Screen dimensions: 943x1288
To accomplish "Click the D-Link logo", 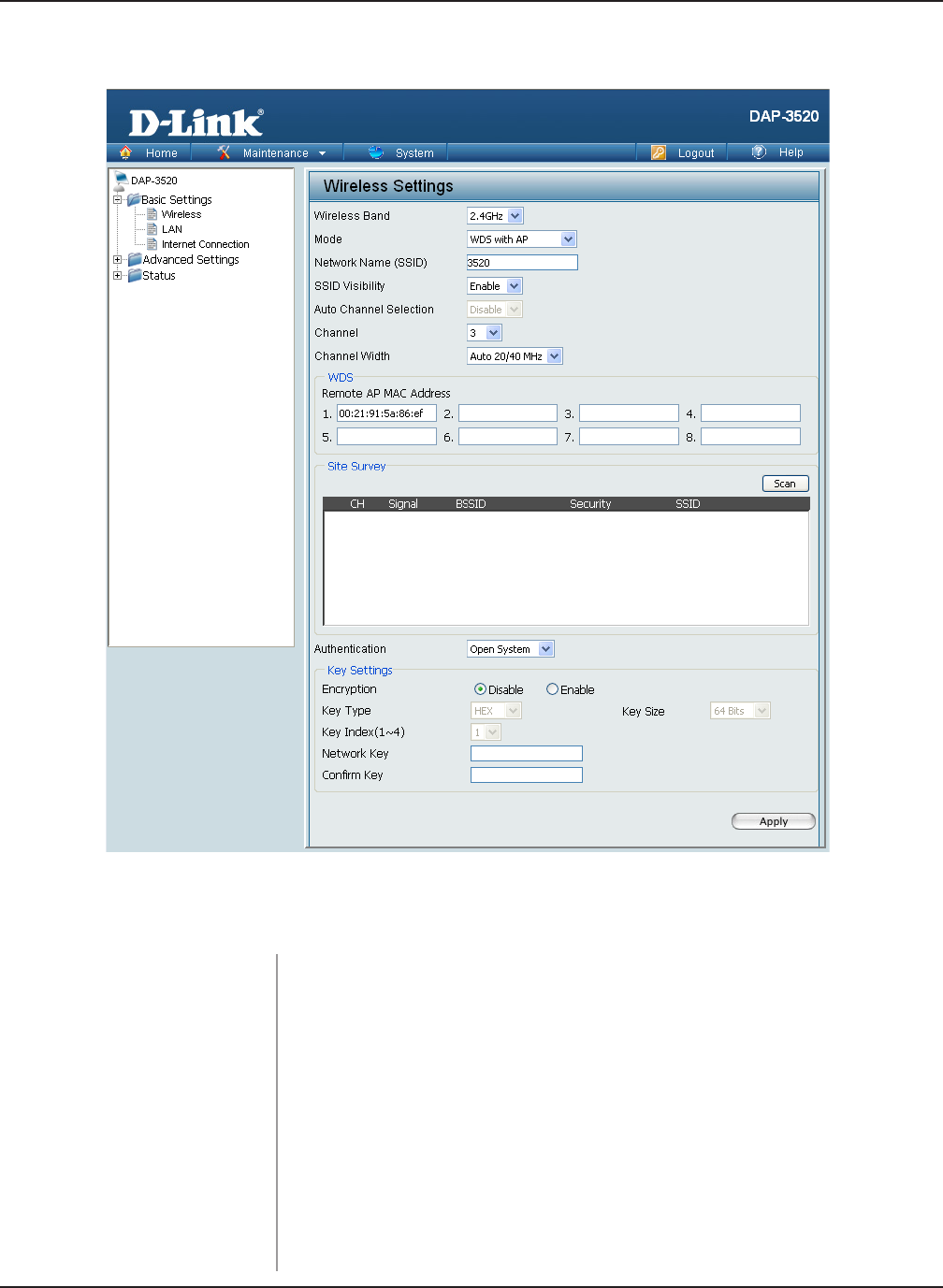I will [196, 123].
